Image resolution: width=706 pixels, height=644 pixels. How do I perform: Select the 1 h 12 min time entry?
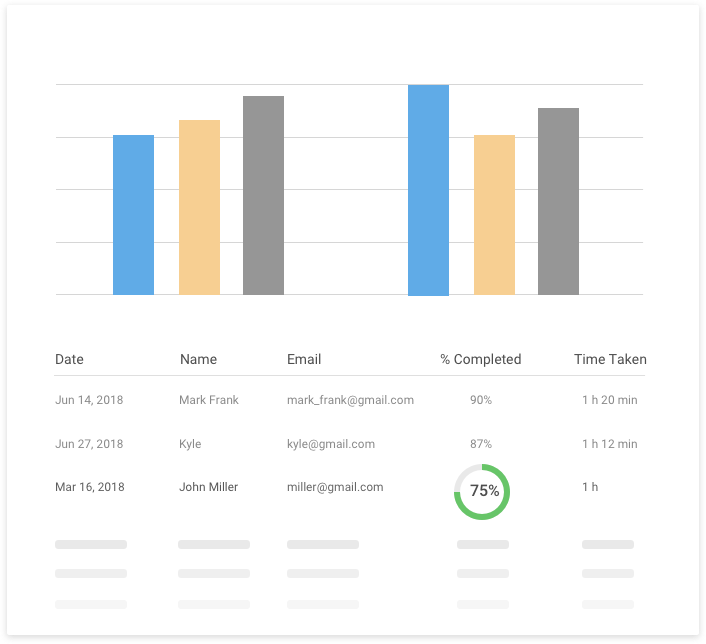(610, 444)
